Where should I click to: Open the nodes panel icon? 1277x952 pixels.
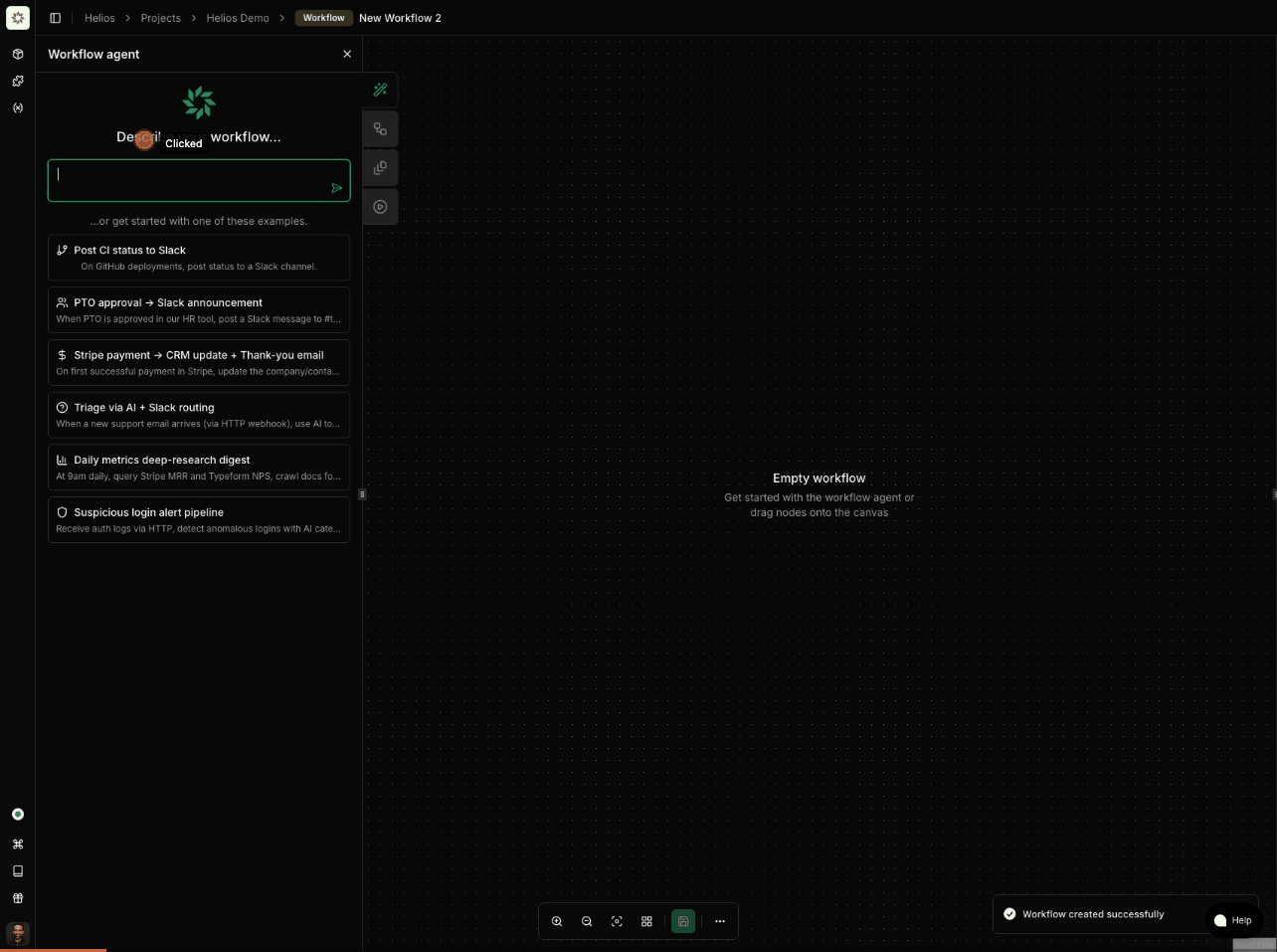380,128
